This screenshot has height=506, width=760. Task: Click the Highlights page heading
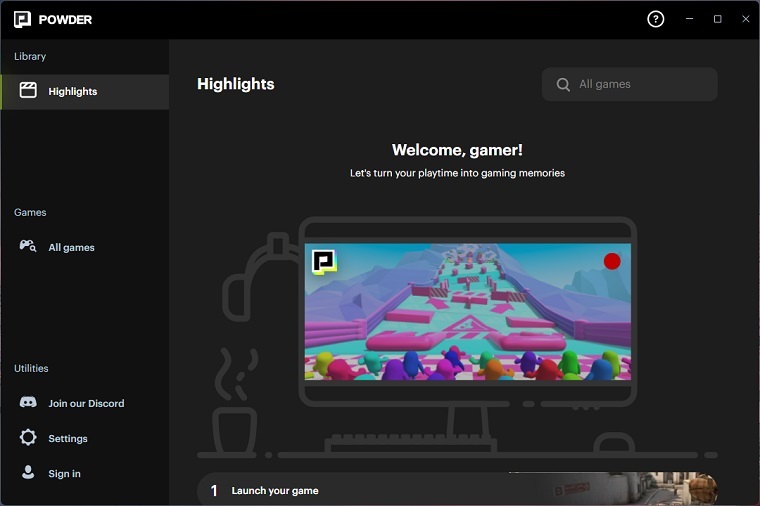pos(236,84)
